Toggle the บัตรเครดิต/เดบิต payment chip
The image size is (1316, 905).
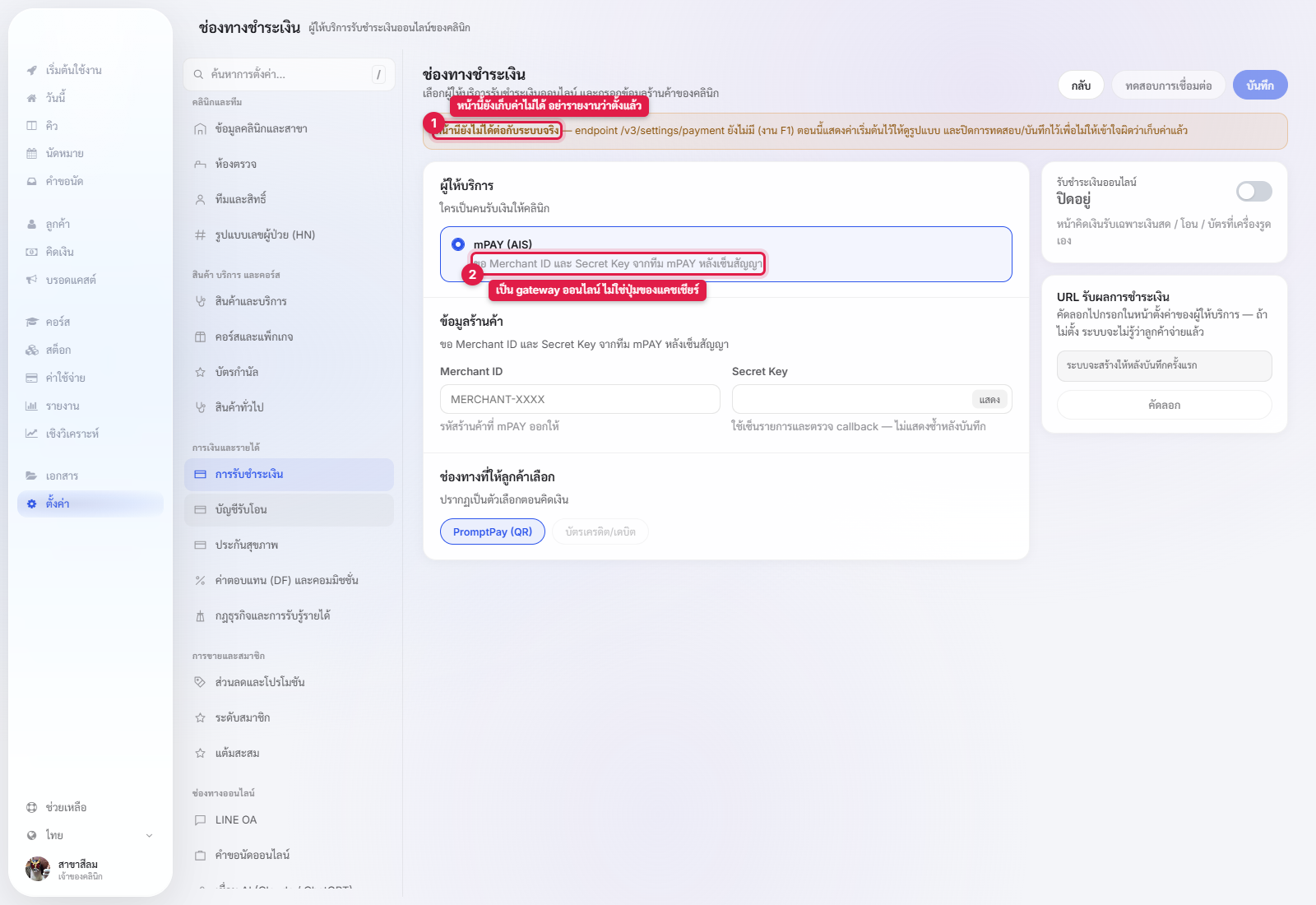[600, 531]
